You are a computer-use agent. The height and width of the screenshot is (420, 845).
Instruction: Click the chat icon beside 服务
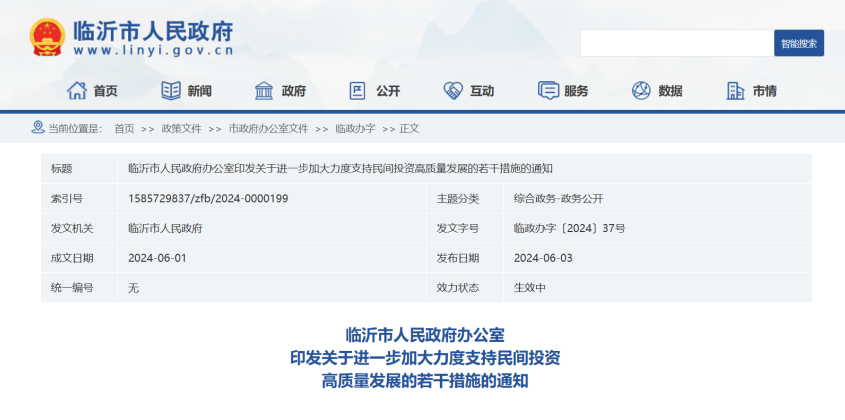pos(548,91)
